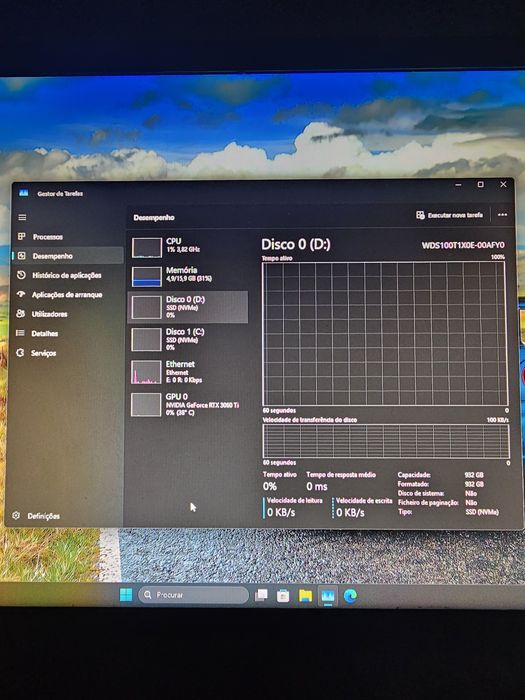The height and width of the screenshot is (700, 525).
Task: Select the Ethernet performance entry
Action: [x=188, y=372]
